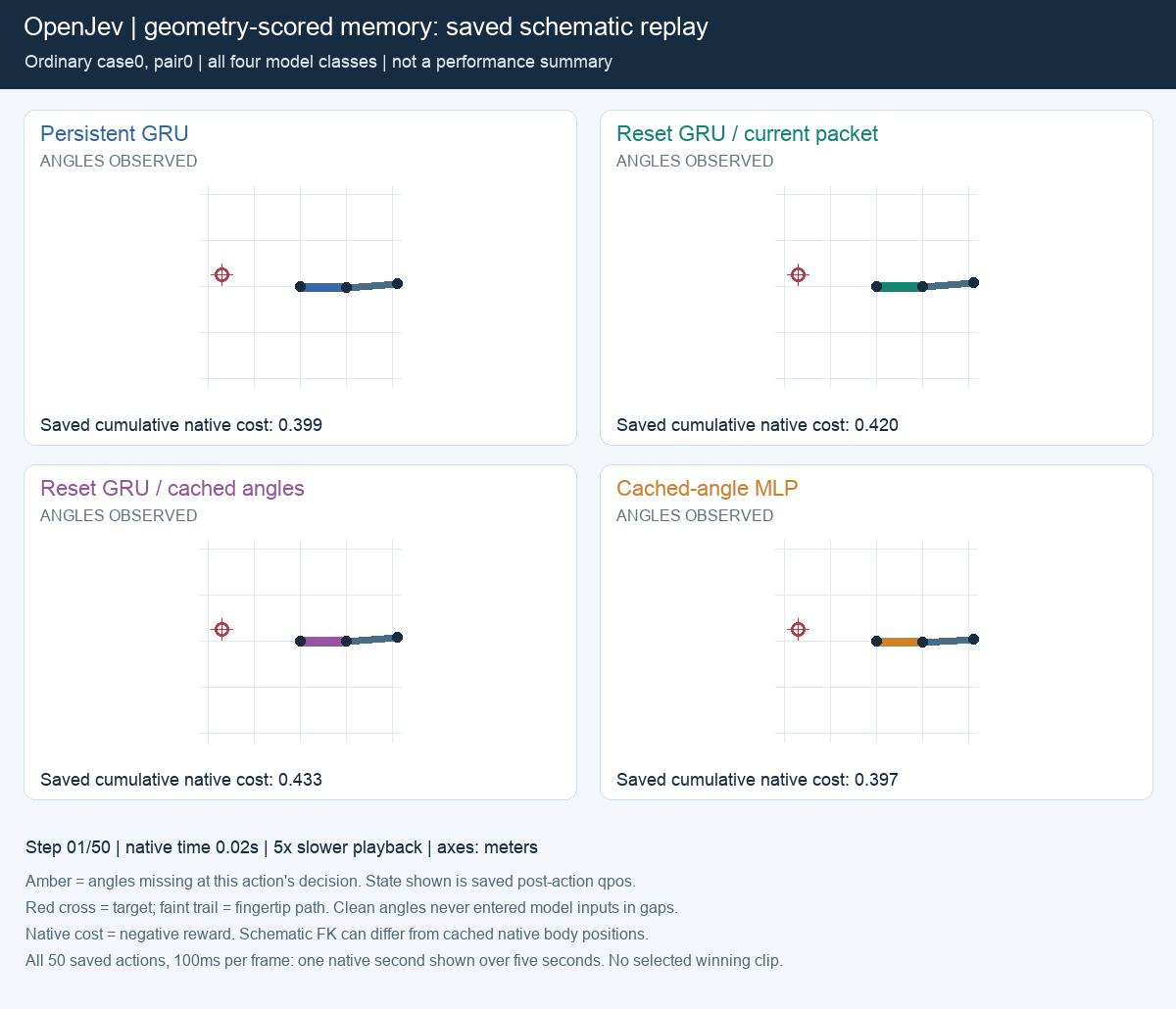Select the fingertip dot in Reset GRU current packet plot
The image size is (1176, 1009).
pyautogui.click(x=973, y=283)
